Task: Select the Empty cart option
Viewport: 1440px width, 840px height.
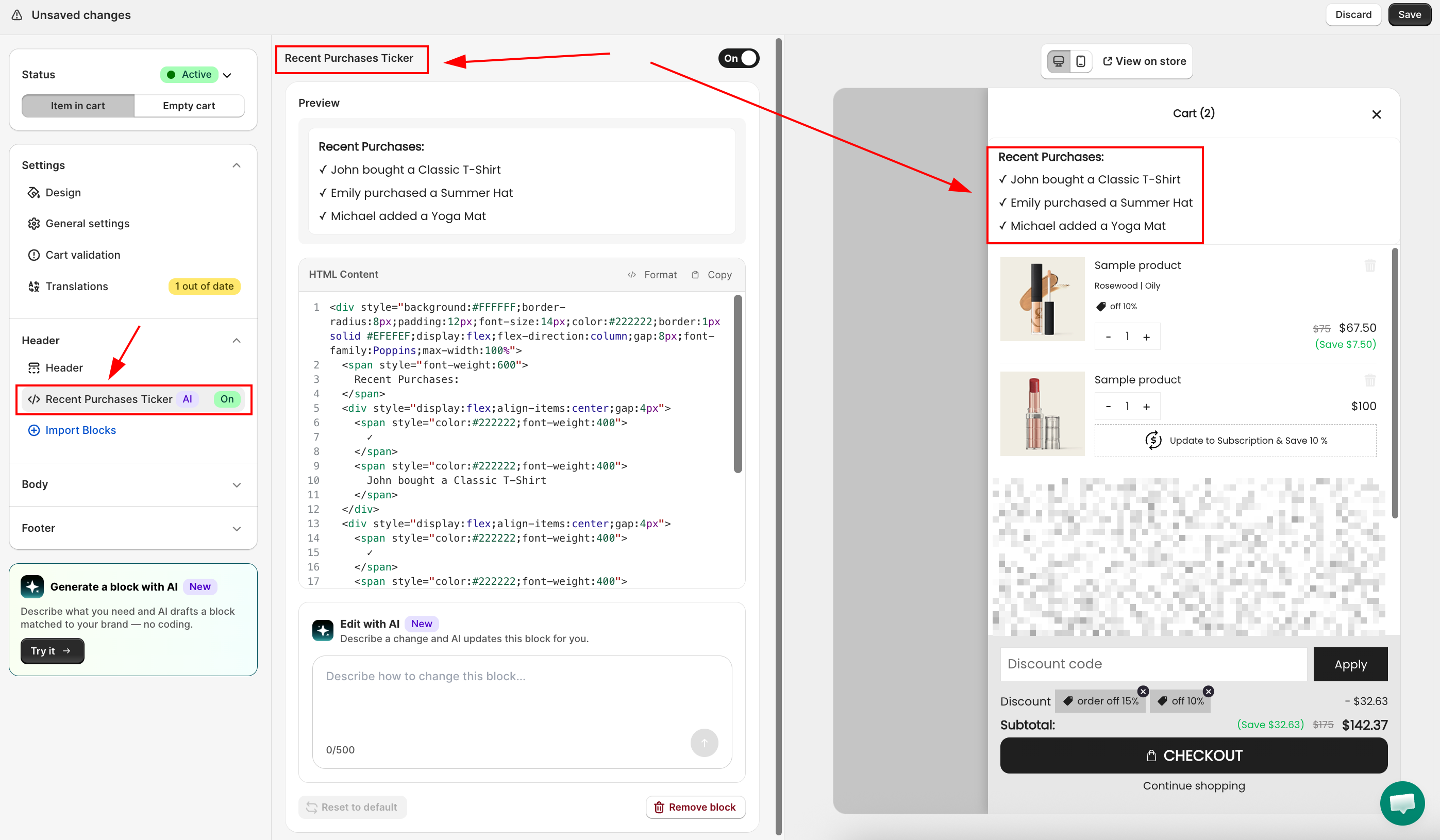Action: click(x=189, y=106)
